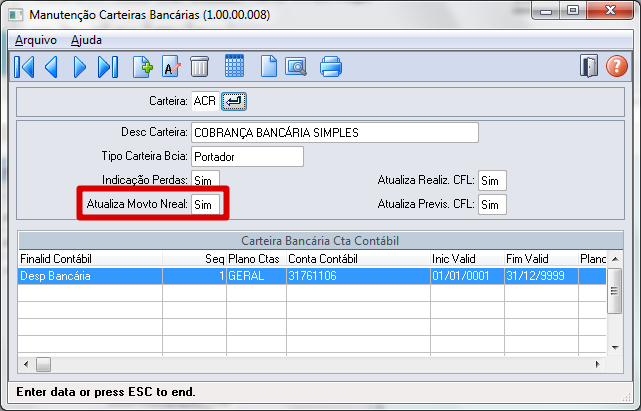Image resolution: width=641 pixels, height=411 pixels.
Task: Click the blank page icon in toolbar
Action: [269, 66]
